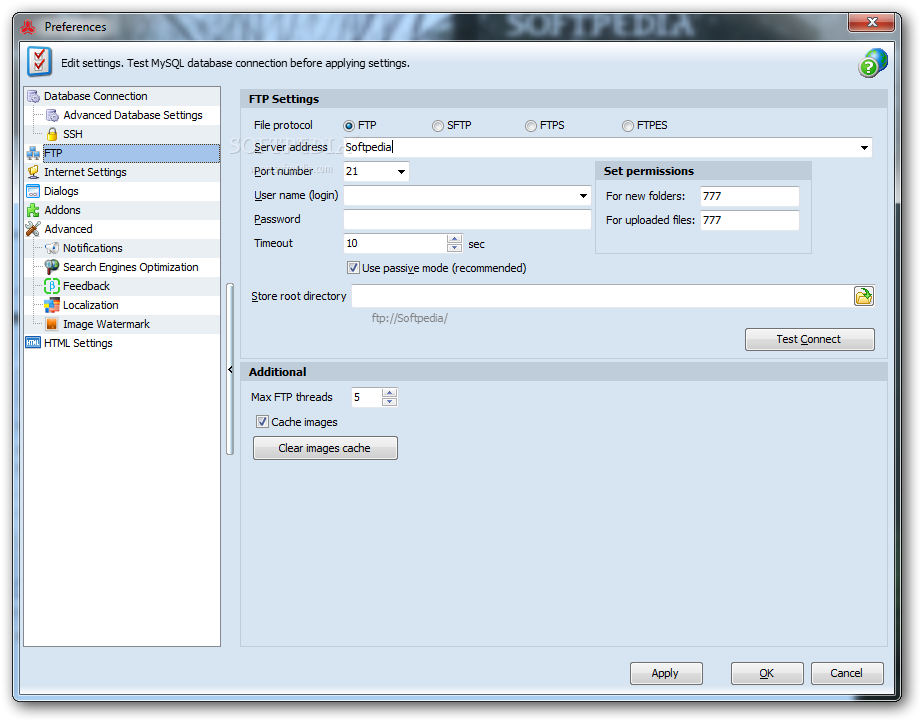
Task: Click the Store root directory field
Action: click(x=603, y=296)
